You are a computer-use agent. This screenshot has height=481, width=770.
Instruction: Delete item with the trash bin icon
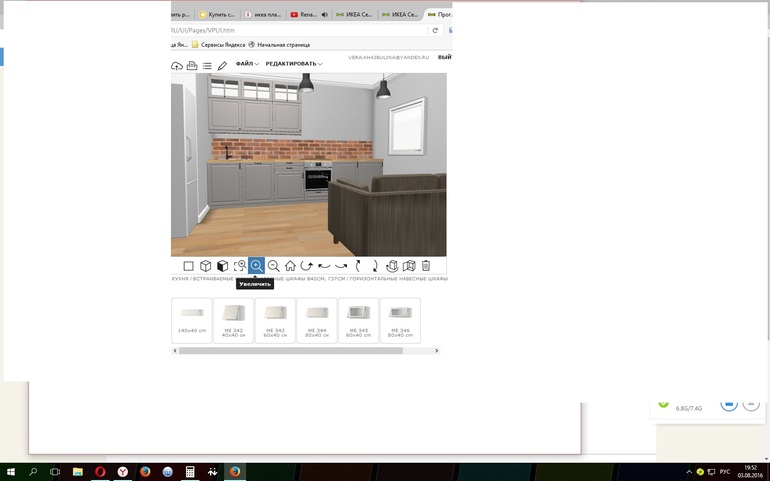pos(426,266)
